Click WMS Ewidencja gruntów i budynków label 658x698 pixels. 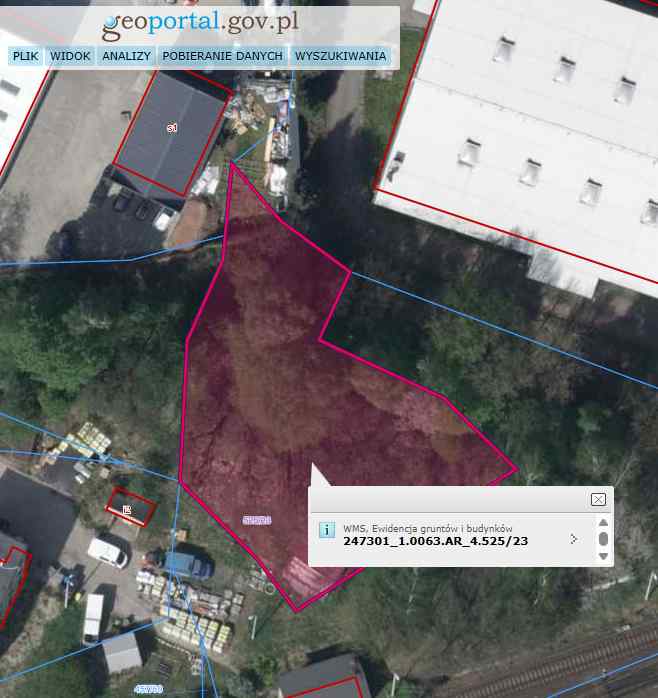427,529
